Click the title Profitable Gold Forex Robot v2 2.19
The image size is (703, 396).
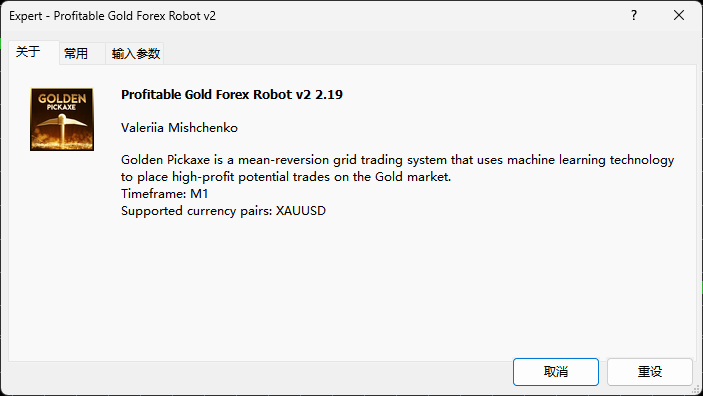[232, 95]
